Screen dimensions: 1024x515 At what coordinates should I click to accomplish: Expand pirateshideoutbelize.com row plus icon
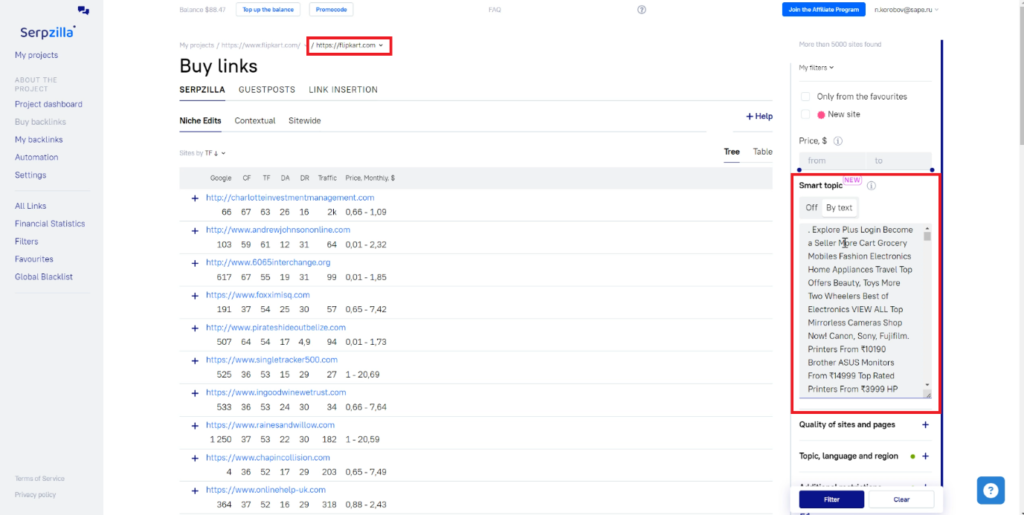pyautogui.click(x=195, y=328)
